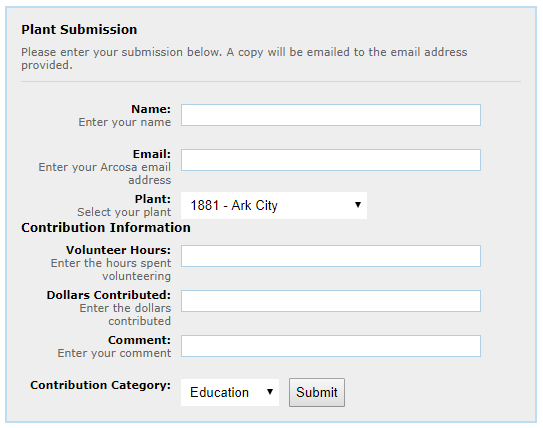
Task: Click the Education dropdown arrow
Action: coord(270,392)
